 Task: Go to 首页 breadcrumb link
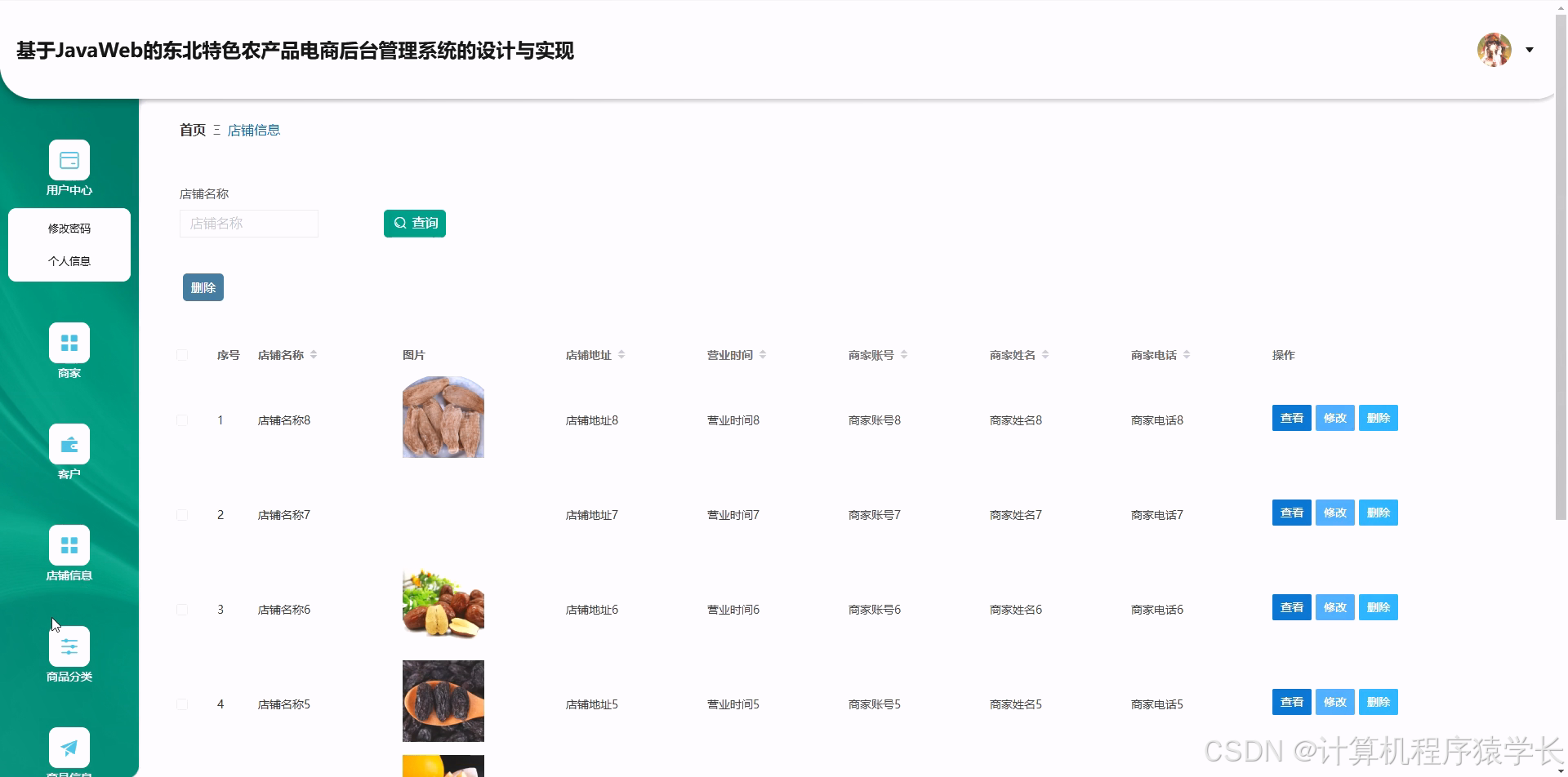point(193,130)
